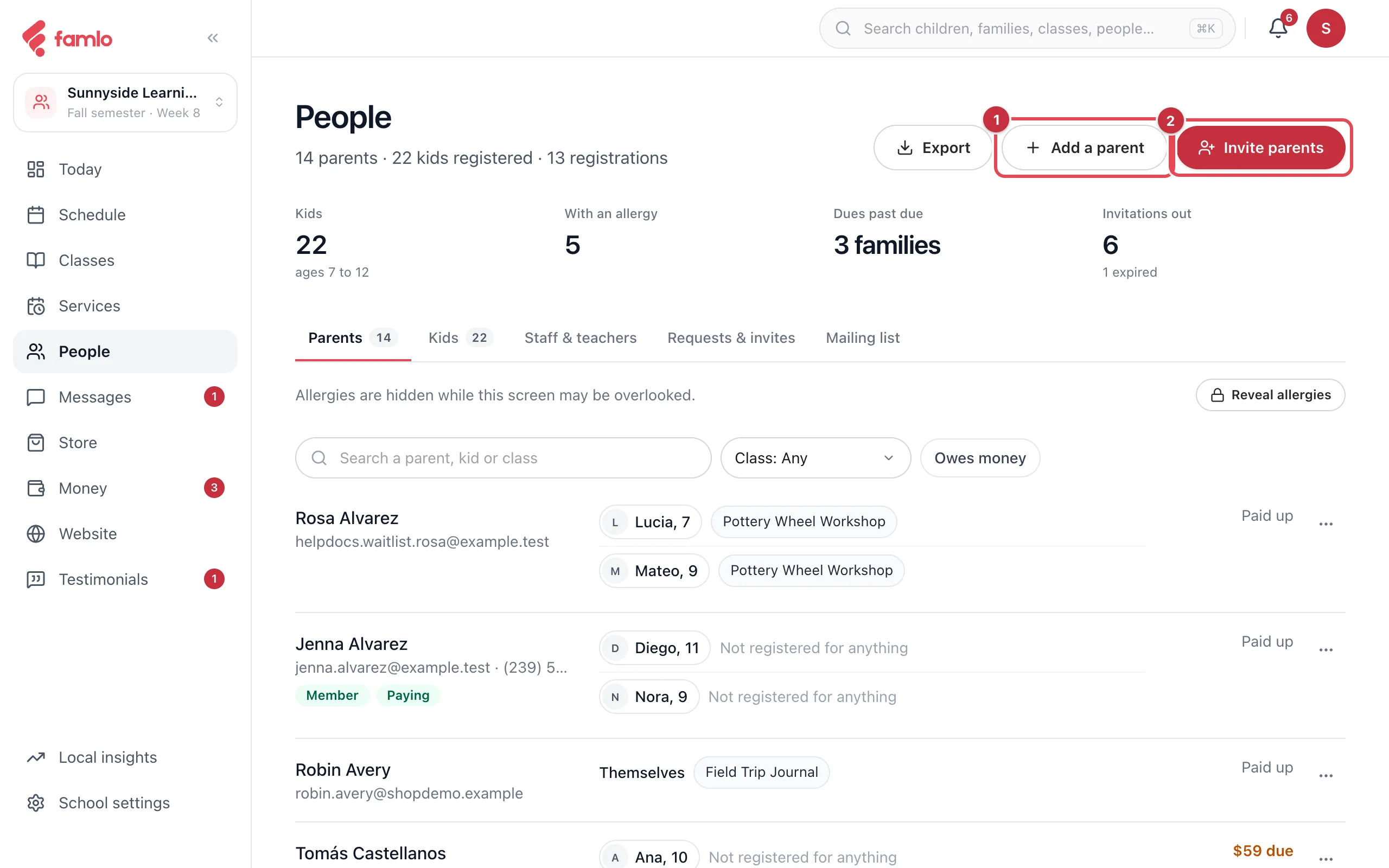Collapse the sidebar with double-chevron icon
The height and width of the screenshot is (868, 1389).
[212, 38]
